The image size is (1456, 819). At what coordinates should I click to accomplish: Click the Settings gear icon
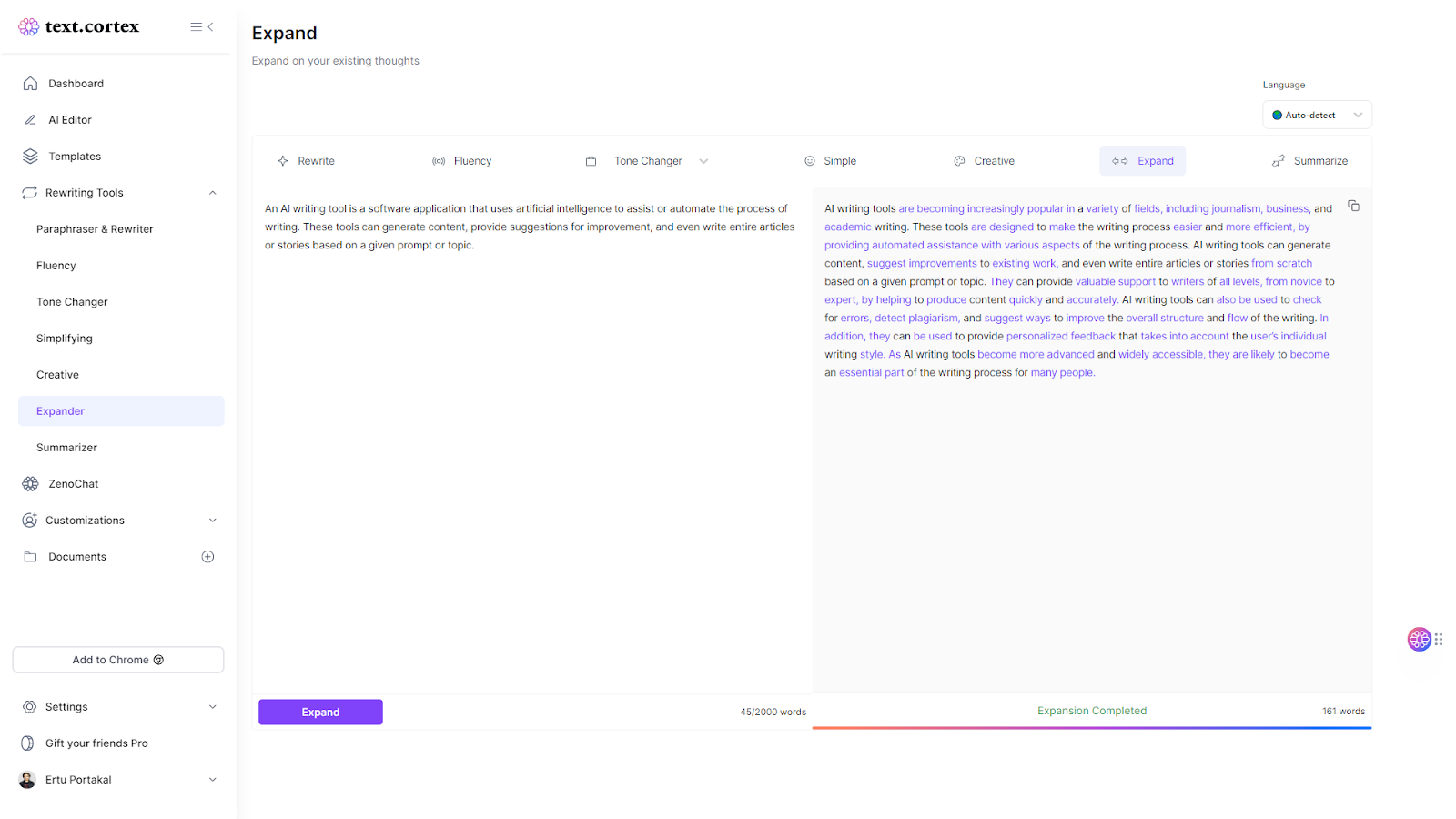click(29, 707)
